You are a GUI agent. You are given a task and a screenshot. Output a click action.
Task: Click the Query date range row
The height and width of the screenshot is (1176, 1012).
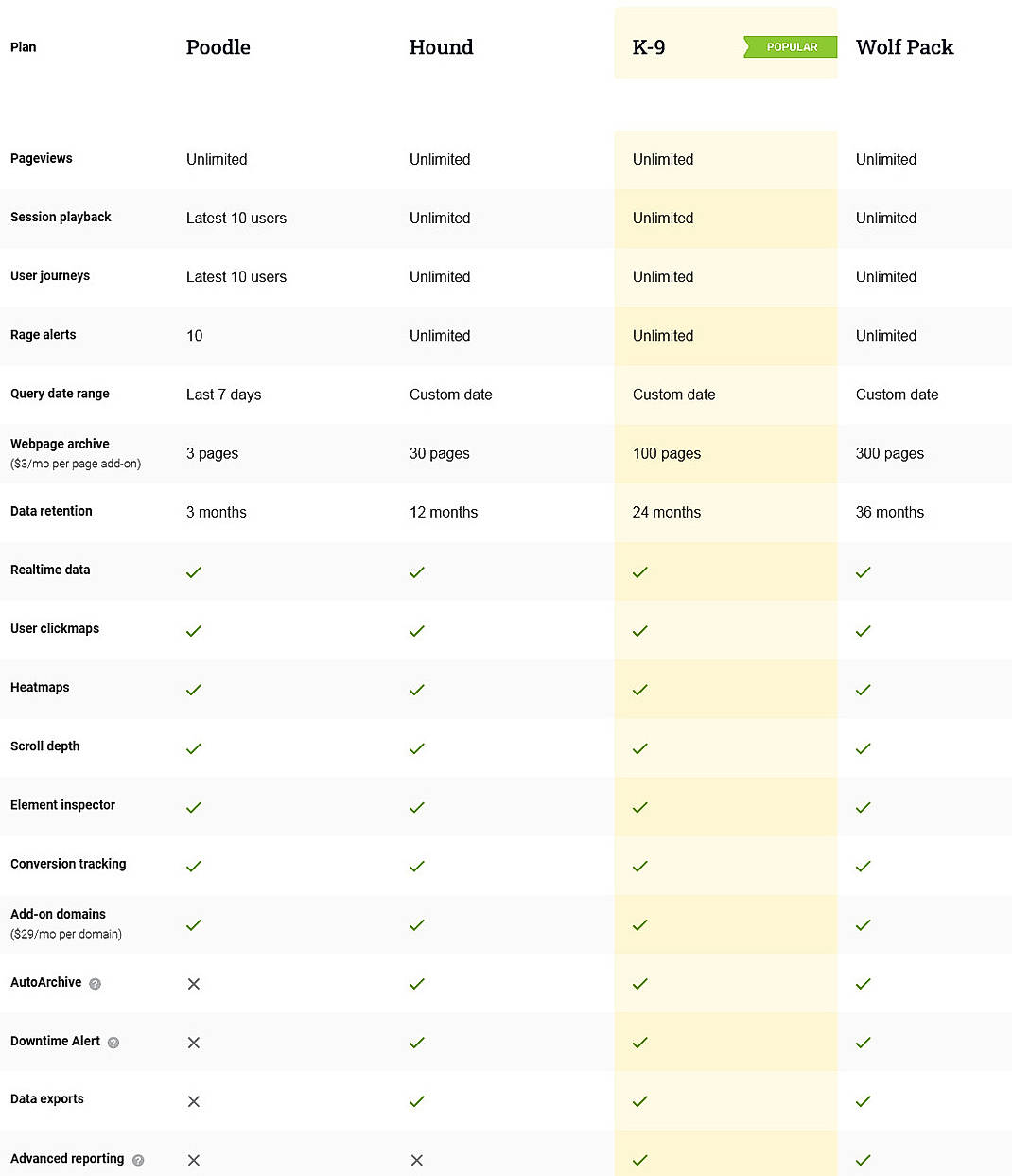pyautogui.click(x=60, y=394)
